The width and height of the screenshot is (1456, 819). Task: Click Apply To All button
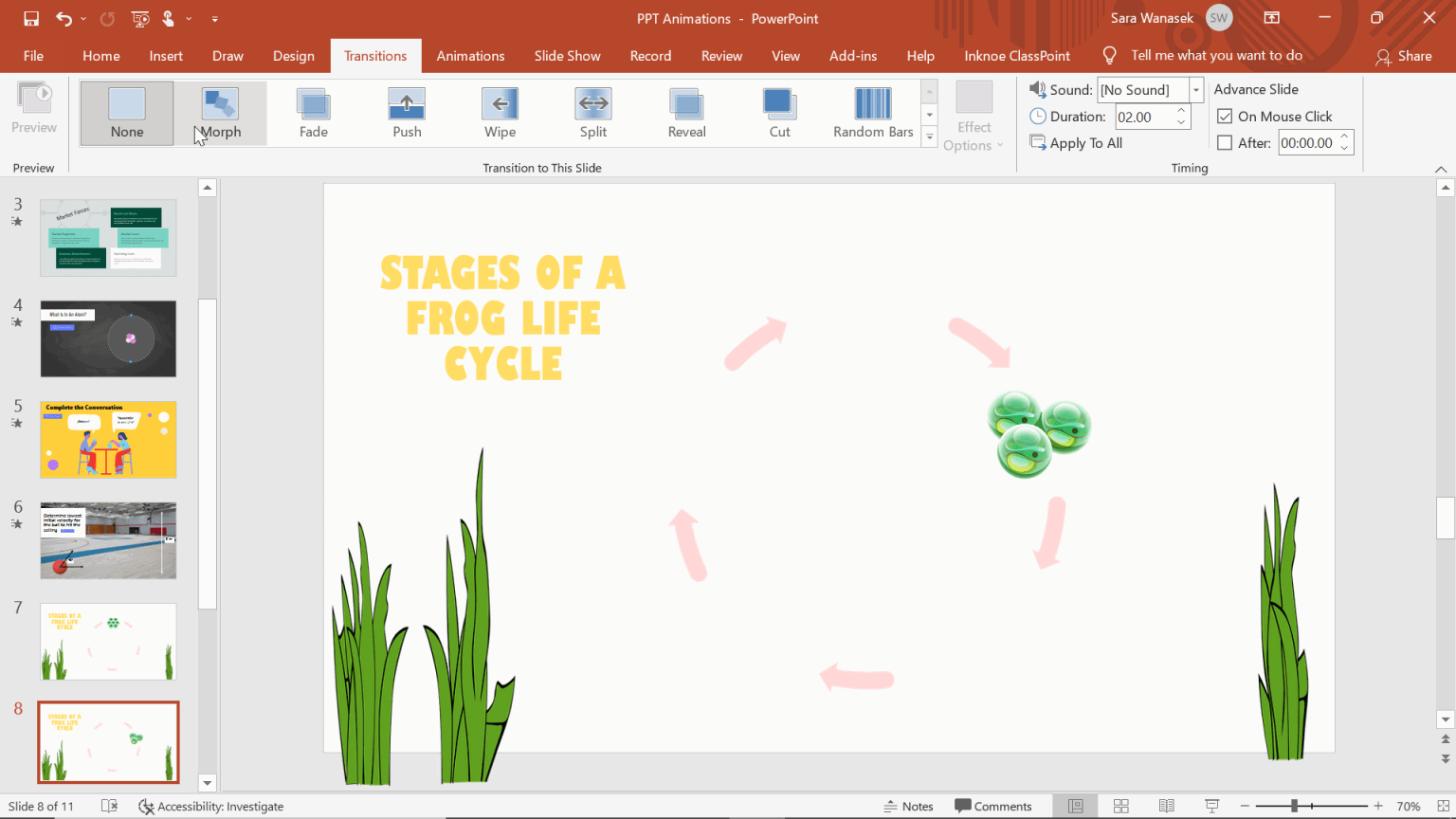[x=1076, y=142]
